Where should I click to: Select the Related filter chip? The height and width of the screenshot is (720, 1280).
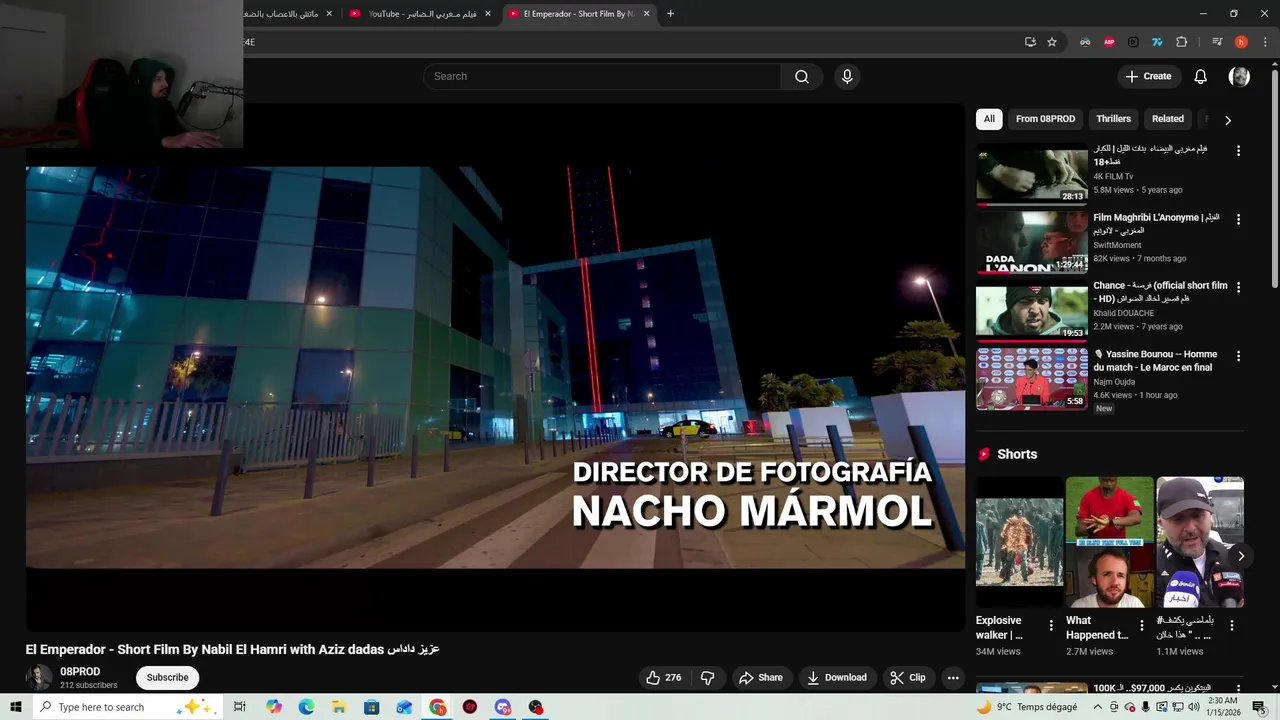tap(1168, 119)
